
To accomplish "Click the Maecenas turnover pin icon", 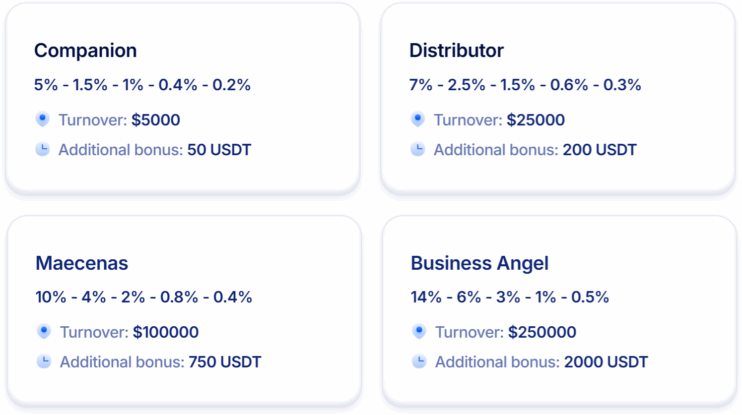I will (43, 331).
